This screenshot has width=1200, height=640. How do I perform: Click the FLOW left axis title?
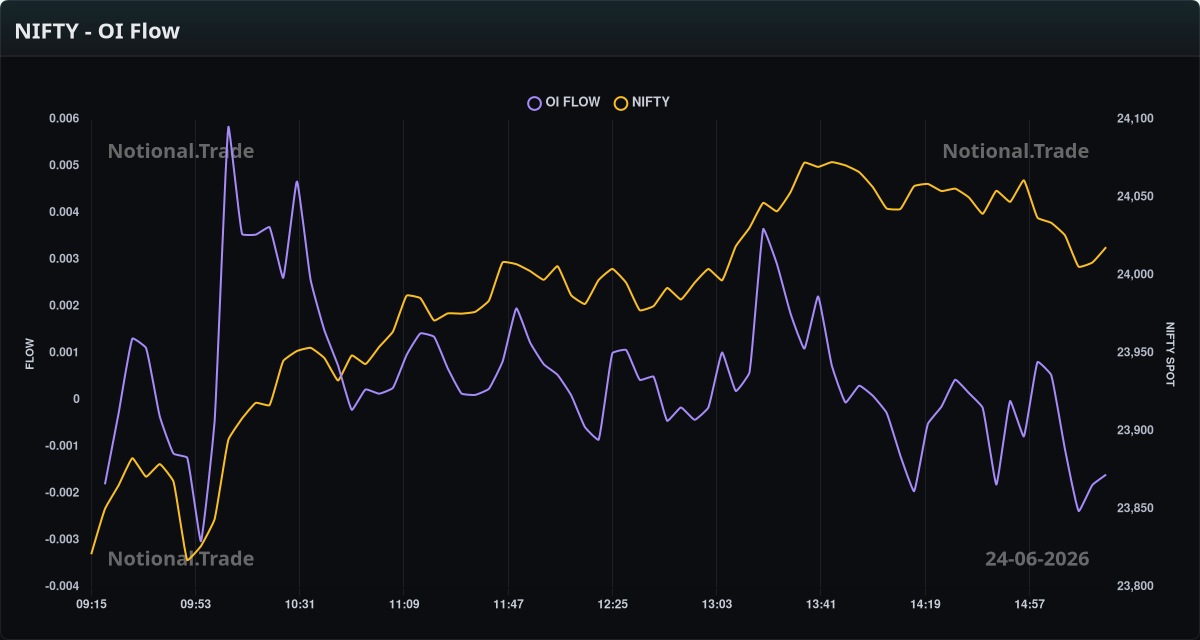30,354
